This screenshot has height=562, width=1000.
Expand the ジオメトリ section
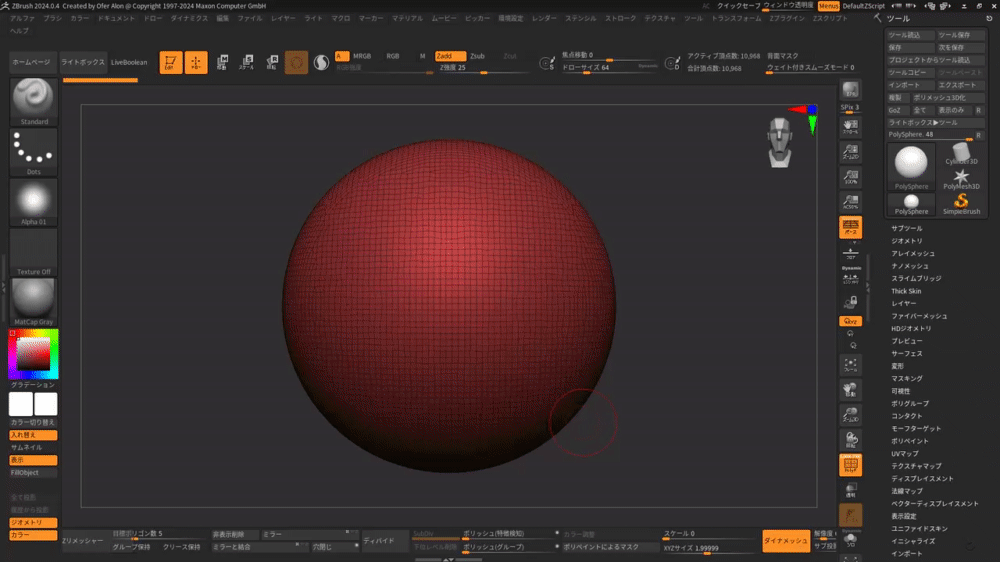[906, 241]
